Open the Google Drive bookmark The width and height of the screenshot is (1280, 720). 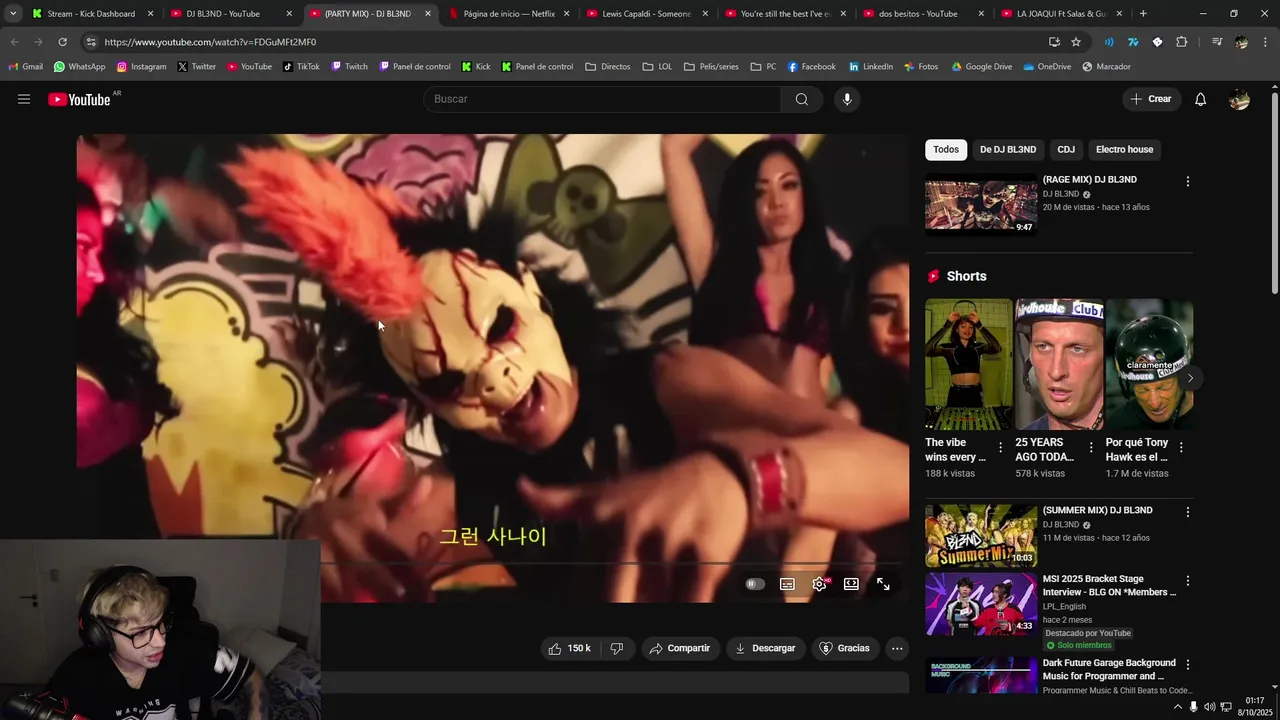(x=982, y=67)
